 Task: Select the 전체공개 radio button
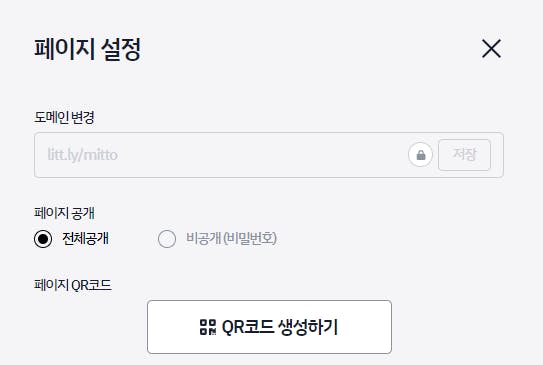click(43, 239)
